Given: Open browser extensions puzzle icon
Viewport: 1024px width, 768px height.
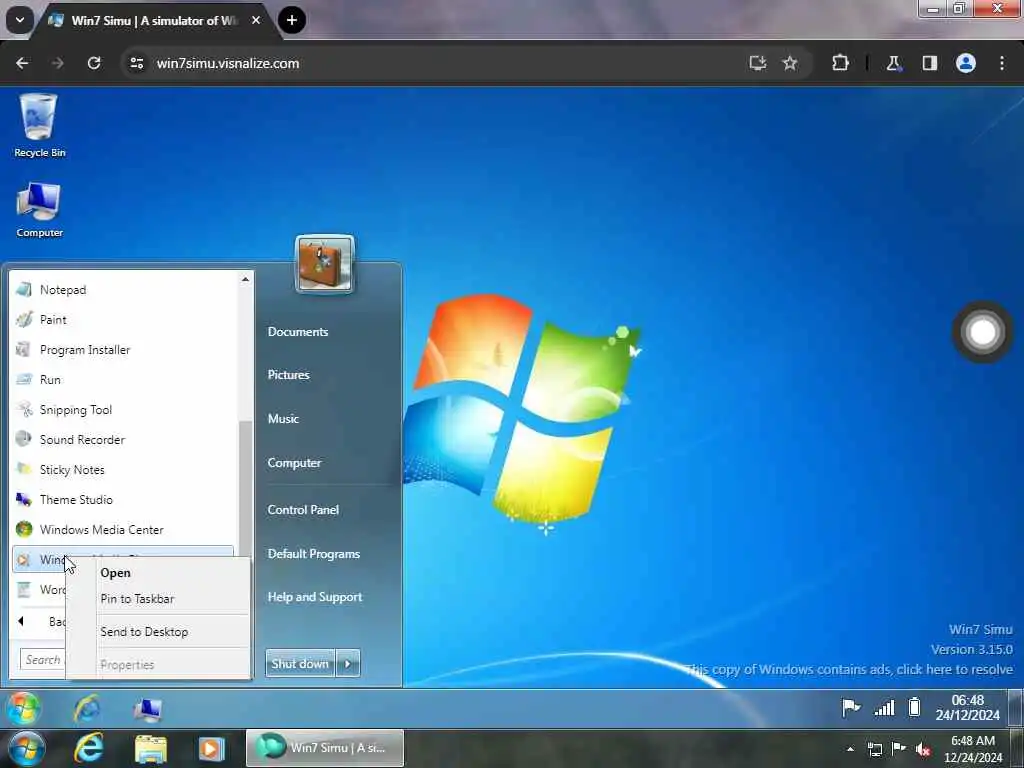Looking at the screenshot, I should (840, 63).
